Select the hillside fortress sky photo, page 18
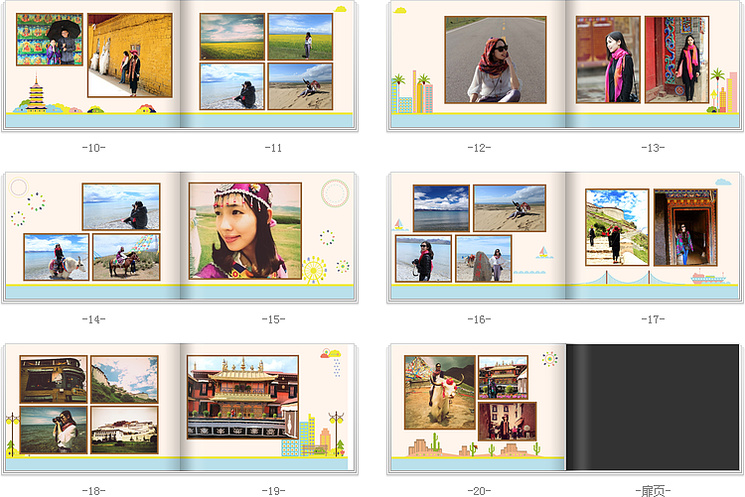 point(124,379)
